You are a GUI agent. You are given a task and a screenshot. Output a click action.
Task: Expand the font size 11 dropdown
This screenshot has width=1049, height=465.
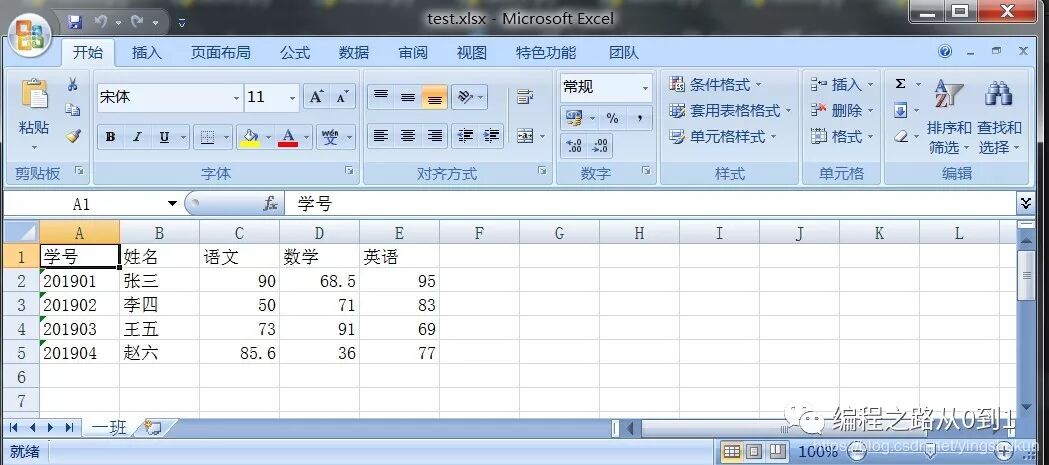(292, 98)
